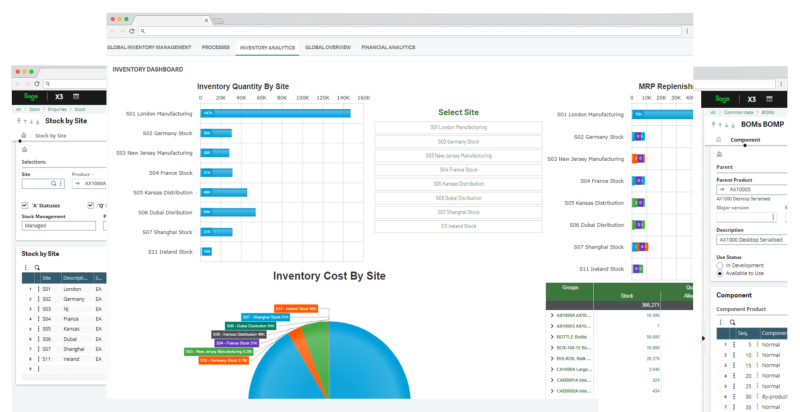Screen dimensions: 800x412
Task: Expand the BULKDB Bulk group row
Action: pyautogui.click(x=552, y=358)
